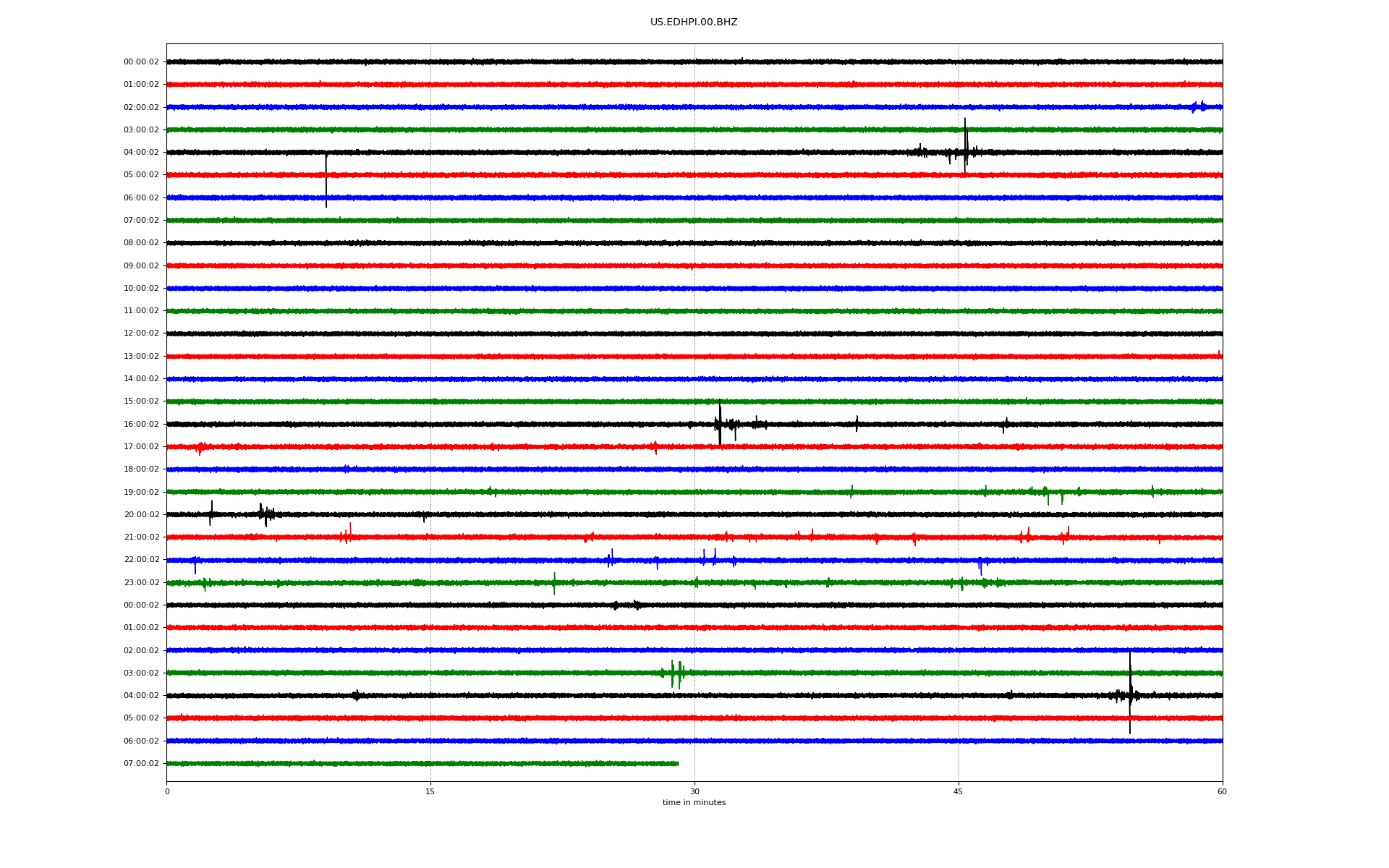1389x868 pixels.
Task: Click the tall spike on the 21:00:02 red trace
Action: [x=350, y=532]
